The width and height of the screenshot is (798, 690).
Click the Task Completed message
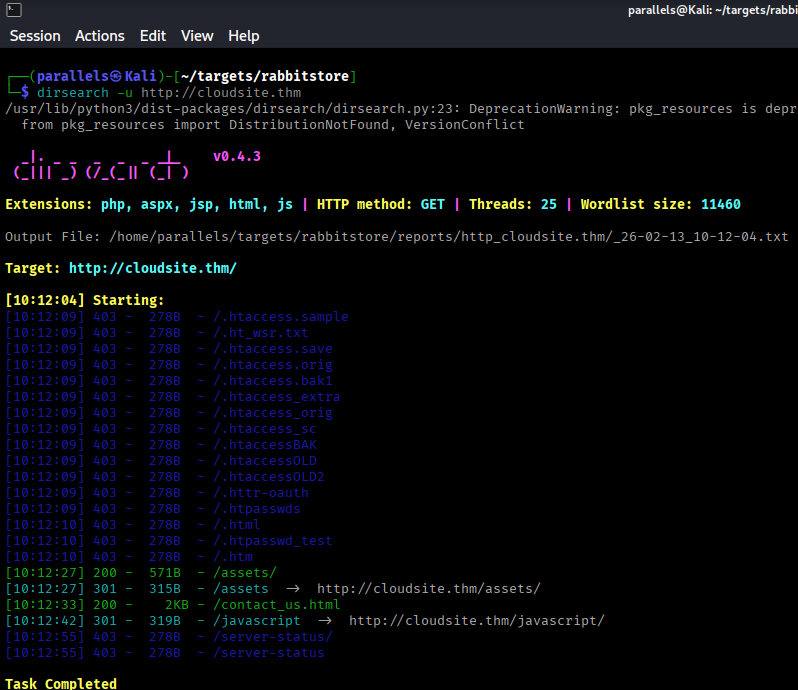(61, 683)
